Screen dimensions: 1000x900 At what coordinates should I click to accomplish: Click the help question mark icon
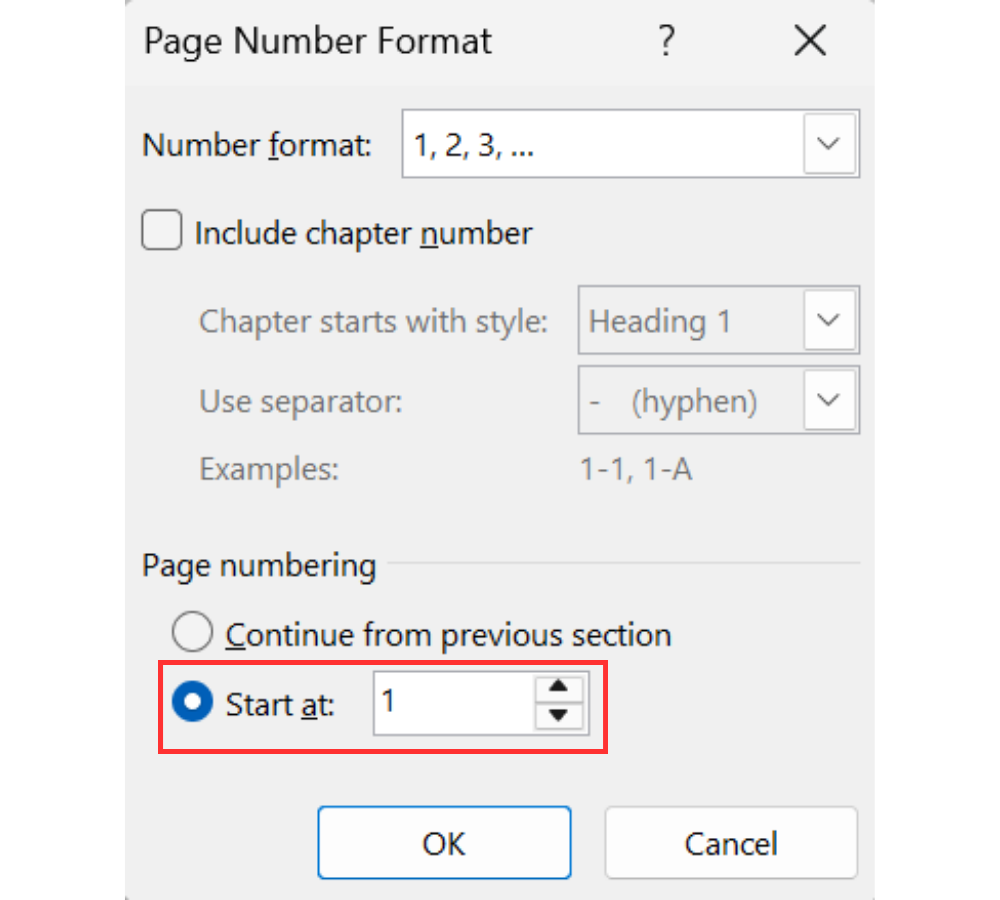[x=666, y=41]
